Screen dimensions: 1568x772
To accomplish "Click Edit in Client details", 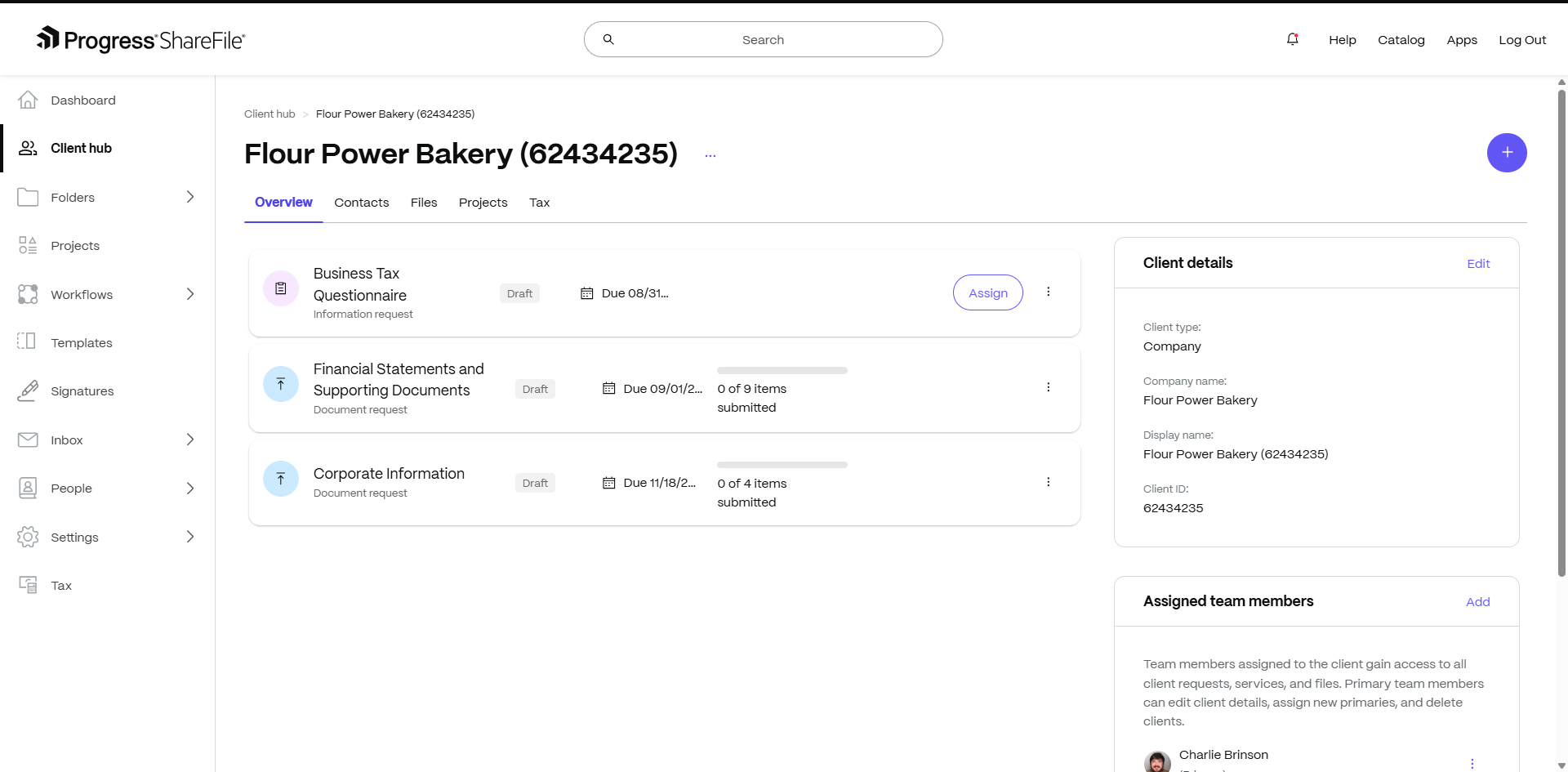I will 1477,264.
